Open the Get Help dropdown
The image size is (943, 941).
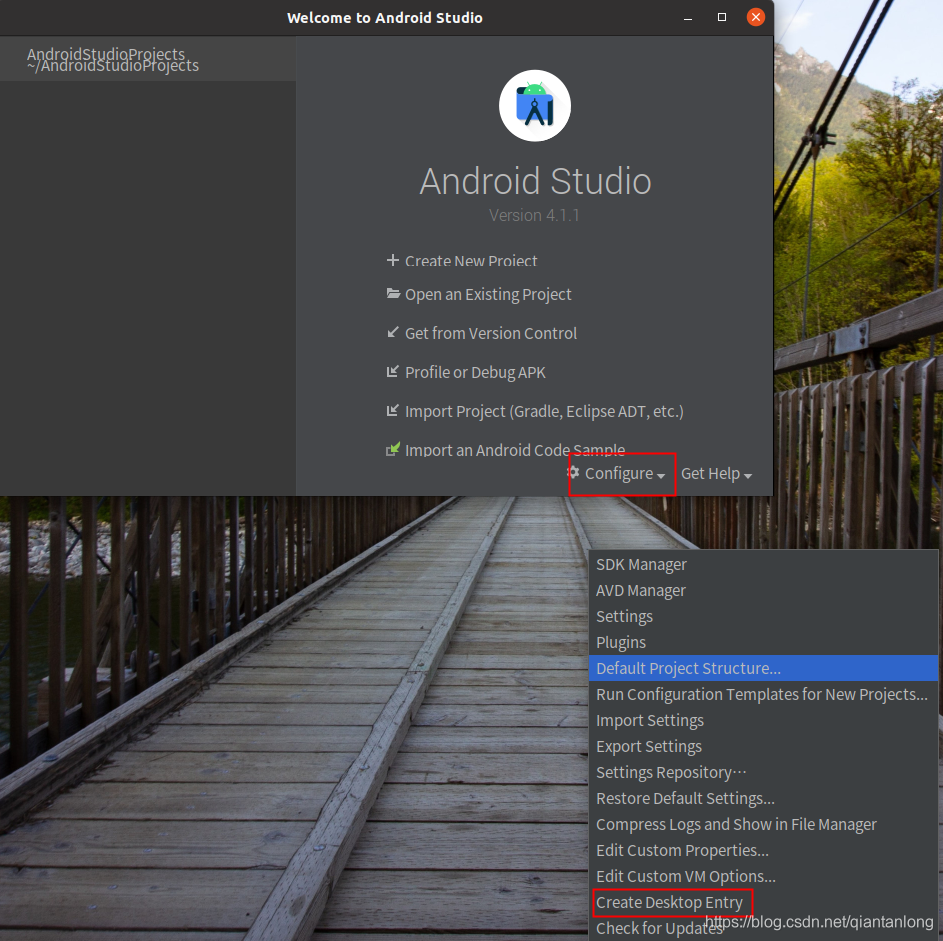point(715,473)
